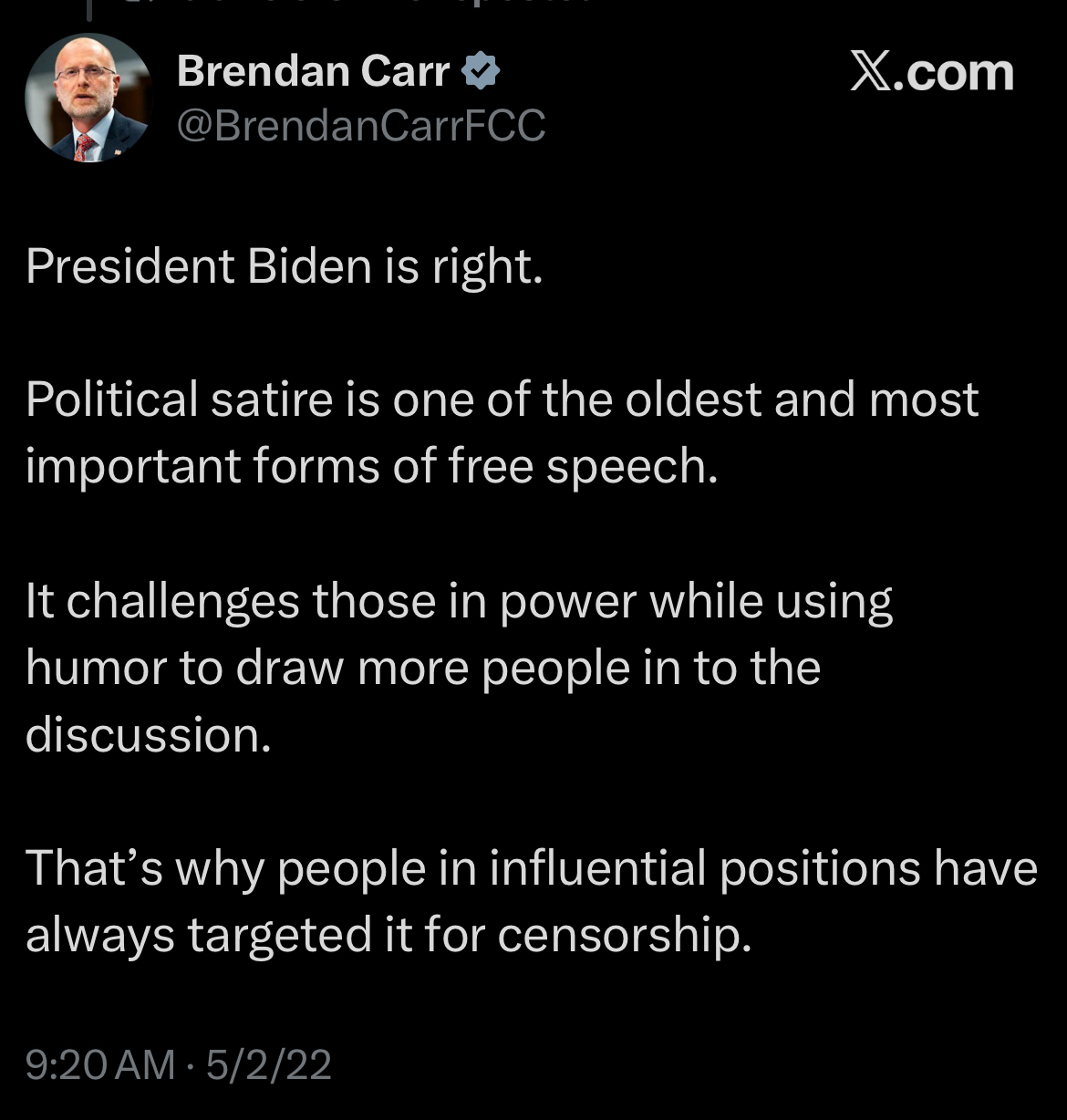Image resolution: width=1067 pixels, height=1120 pixels.
Task: Click the 5/2/22 post date
Action: pyautogui.click(x=268, y=1064)
